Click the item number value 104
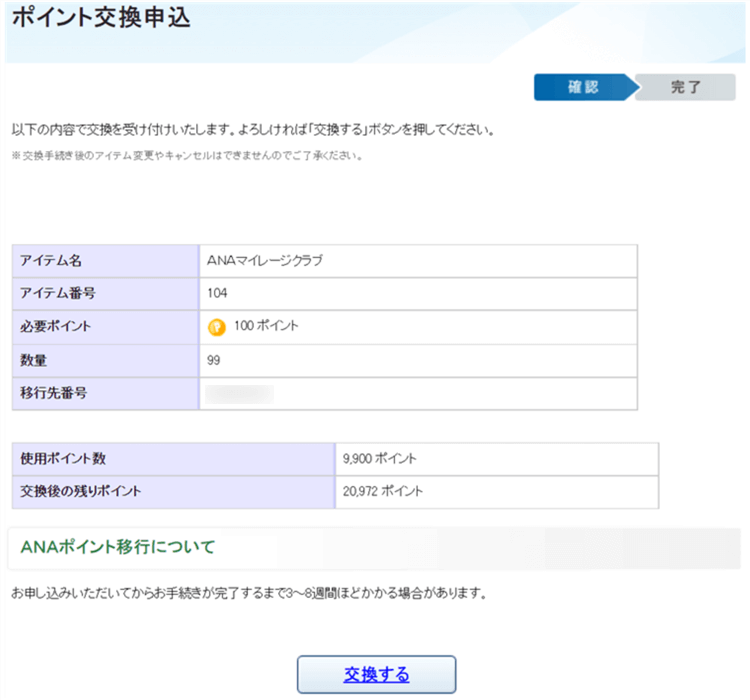The image size is (750, 700). coord(218,293)
